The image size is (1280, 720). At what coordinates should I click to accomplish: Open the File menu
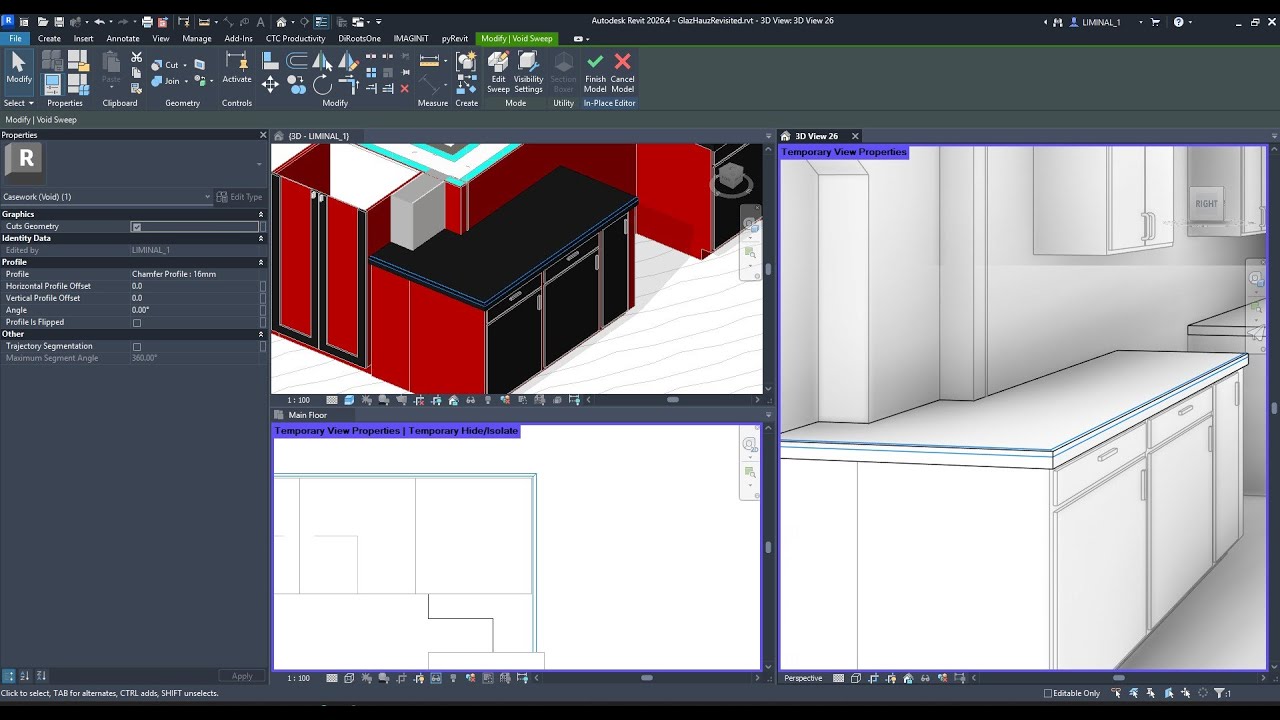[15, 39]
